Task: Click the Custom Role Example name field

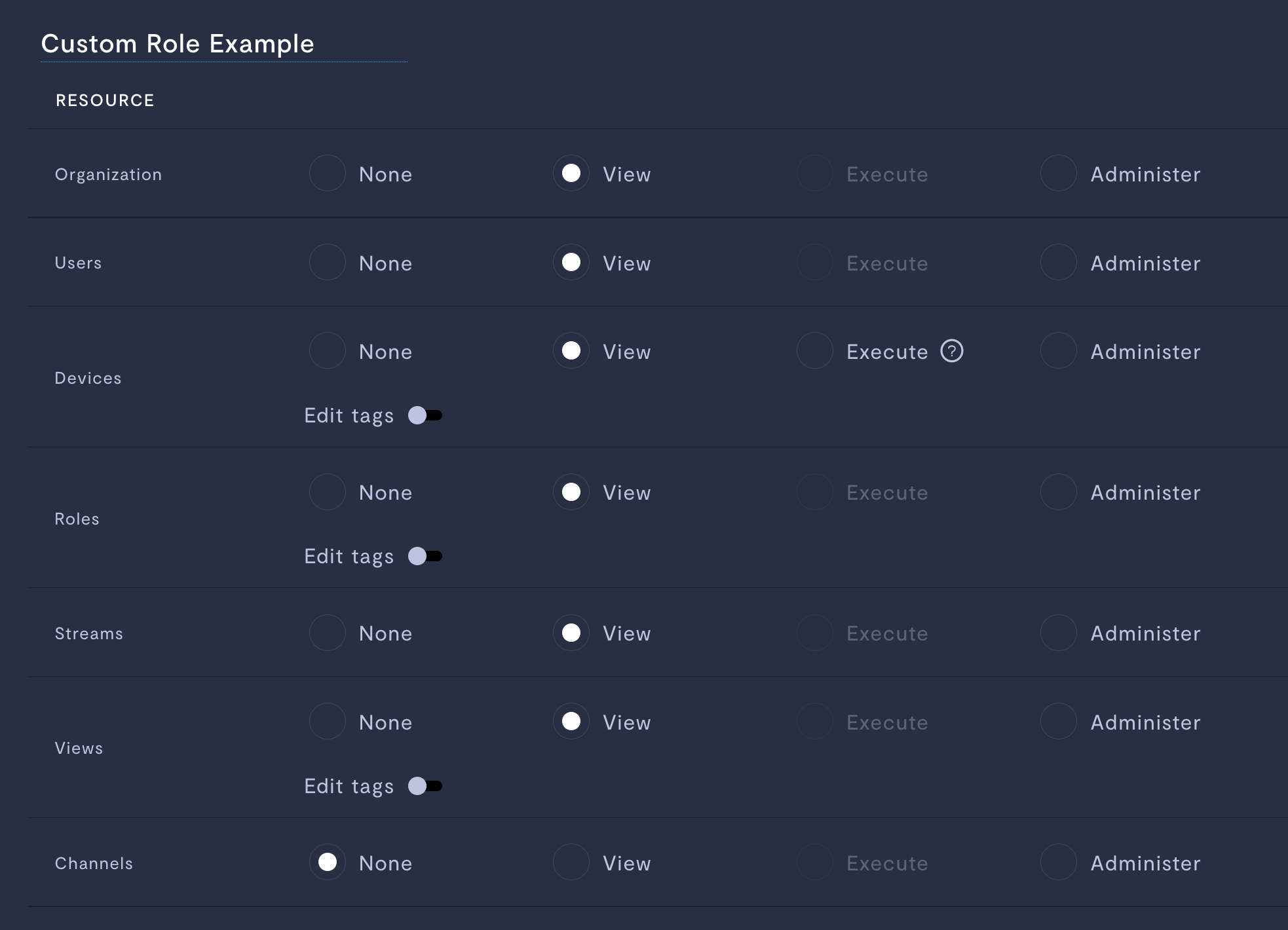Action: (x=223, y=44)
